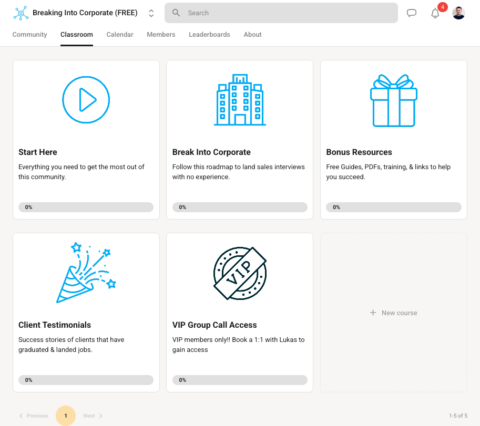The width and height of the screenshot is (480, 426).
Task: Go to the Leaderboards tab
Action: [209, 34]
